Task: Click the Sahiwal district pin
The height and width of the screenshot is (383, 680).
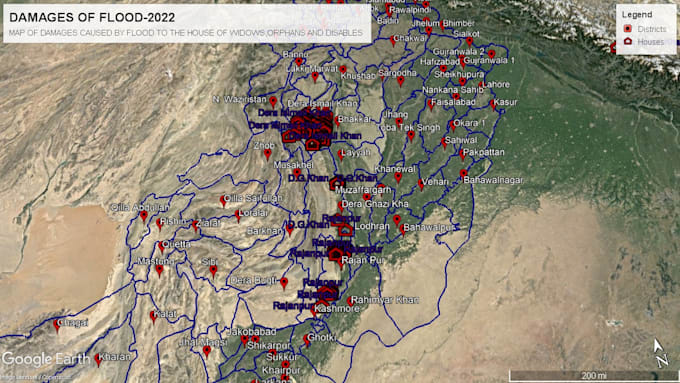Action: click(445, 142)
